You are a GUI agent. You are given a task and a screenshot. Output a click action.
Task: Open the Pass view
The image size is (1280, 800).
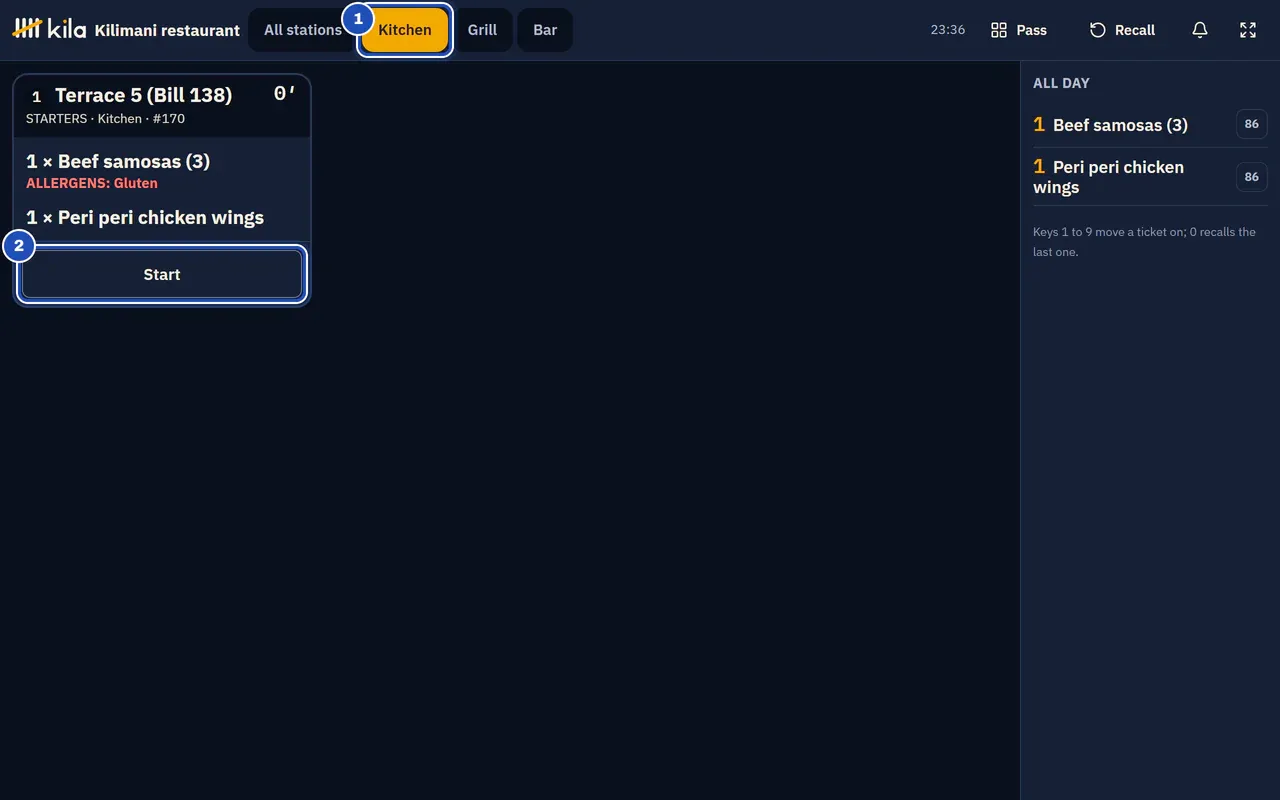[x=1018, y=30]
